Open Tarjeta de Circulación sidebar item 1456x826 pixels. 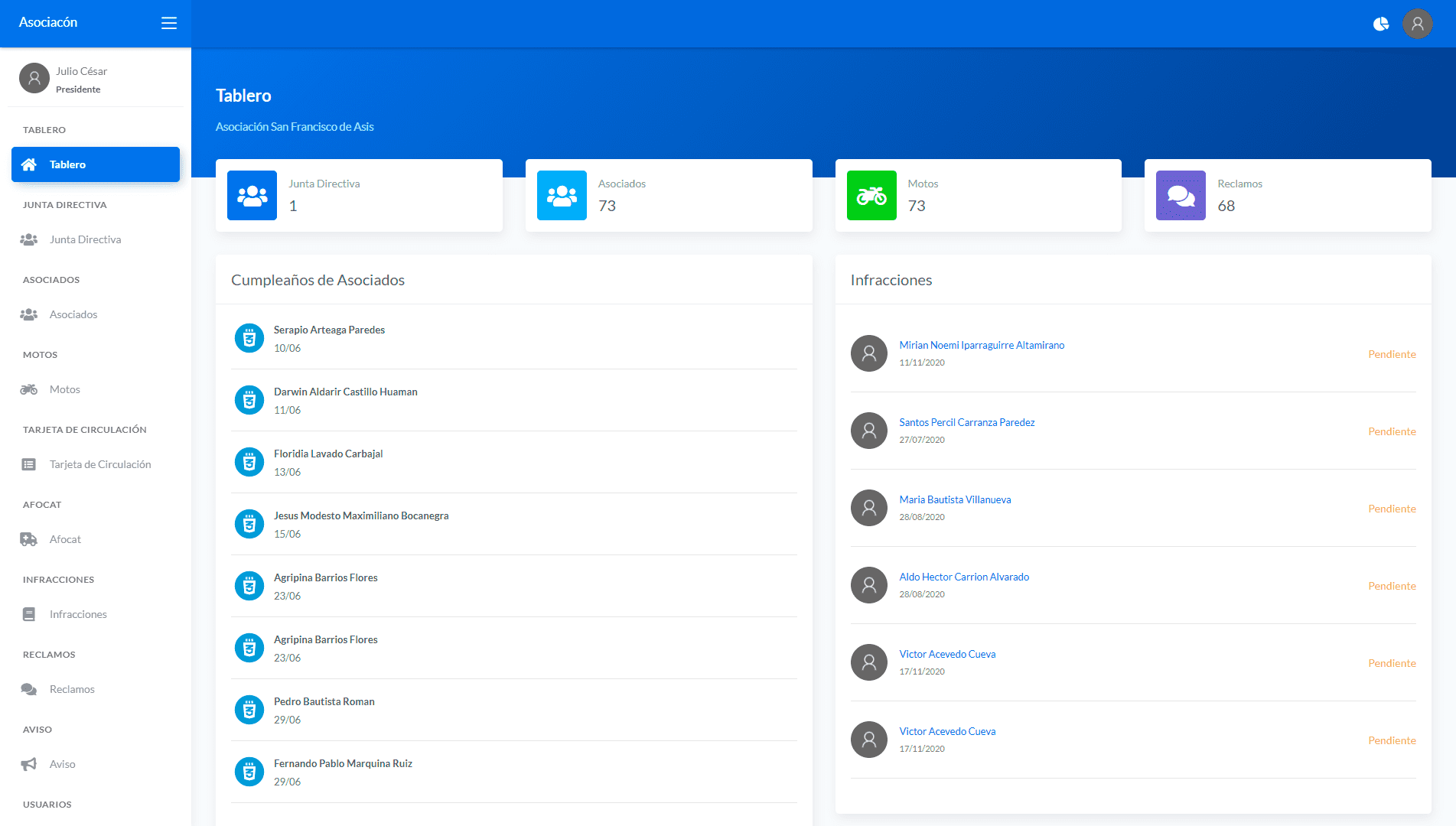click(x=96, y=464)
